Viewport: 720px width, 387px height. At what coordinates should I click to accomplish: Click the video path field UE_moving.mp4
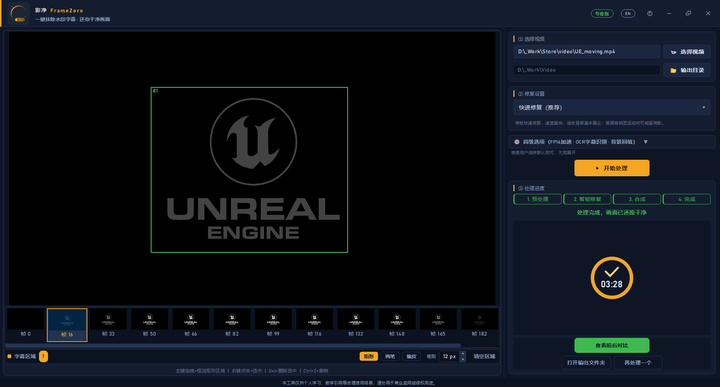586,51
